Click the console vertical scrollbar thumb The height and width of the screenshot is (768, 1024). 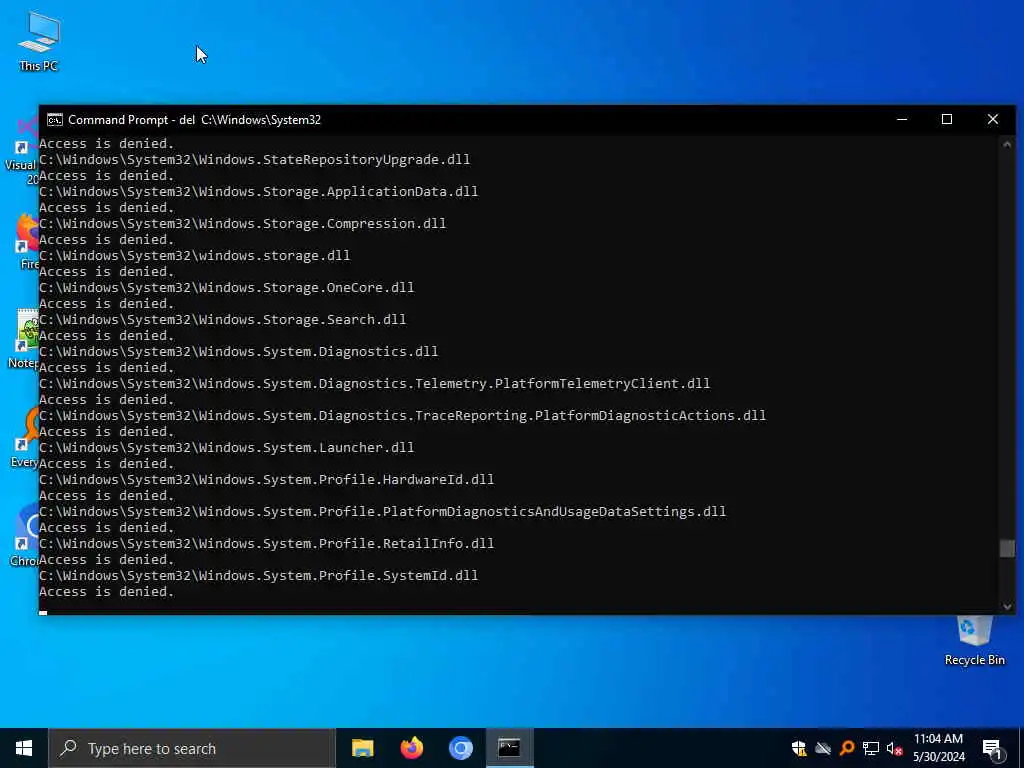[1007, 549]
